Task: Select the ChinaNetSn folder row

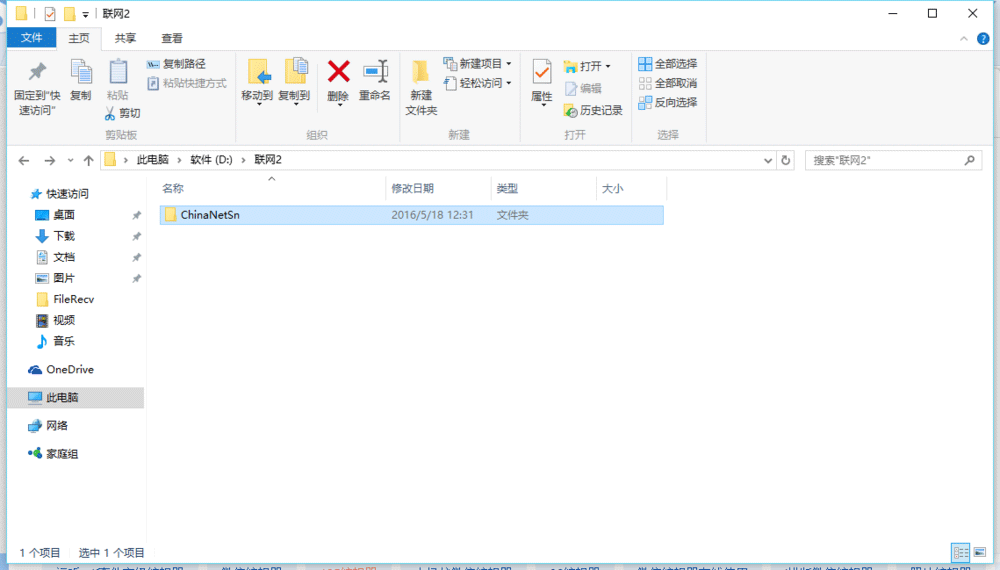Action: [x=411, y=215]
